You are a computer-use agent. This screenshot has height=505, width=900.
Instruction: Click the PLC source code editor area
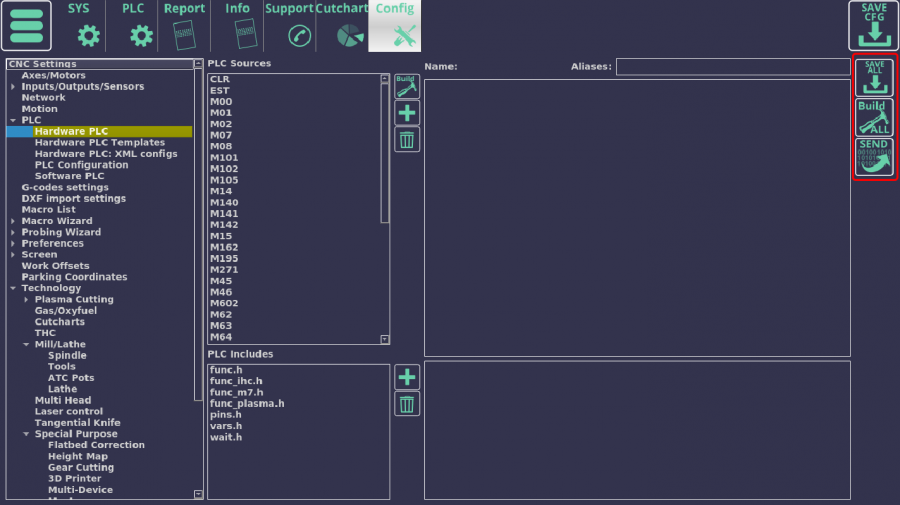[x=637, y=218]
